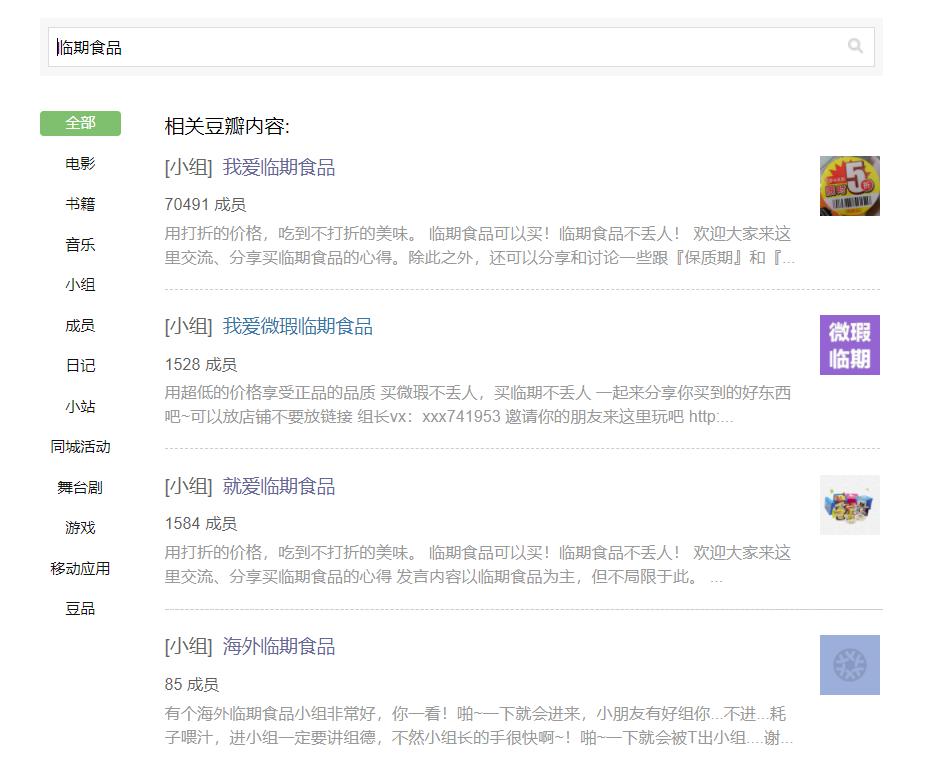Open the 我爱临期食品 group link

pyautogui.click(x=278, y=168)
